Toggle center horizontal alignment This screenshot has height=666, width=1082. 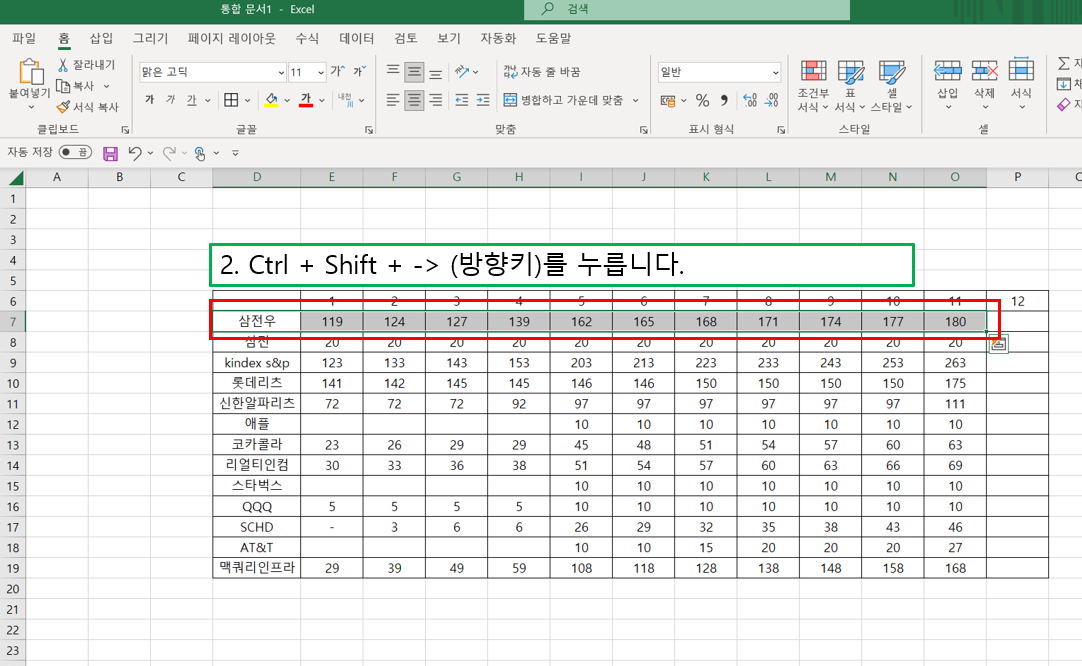click(x=414, y=100)
